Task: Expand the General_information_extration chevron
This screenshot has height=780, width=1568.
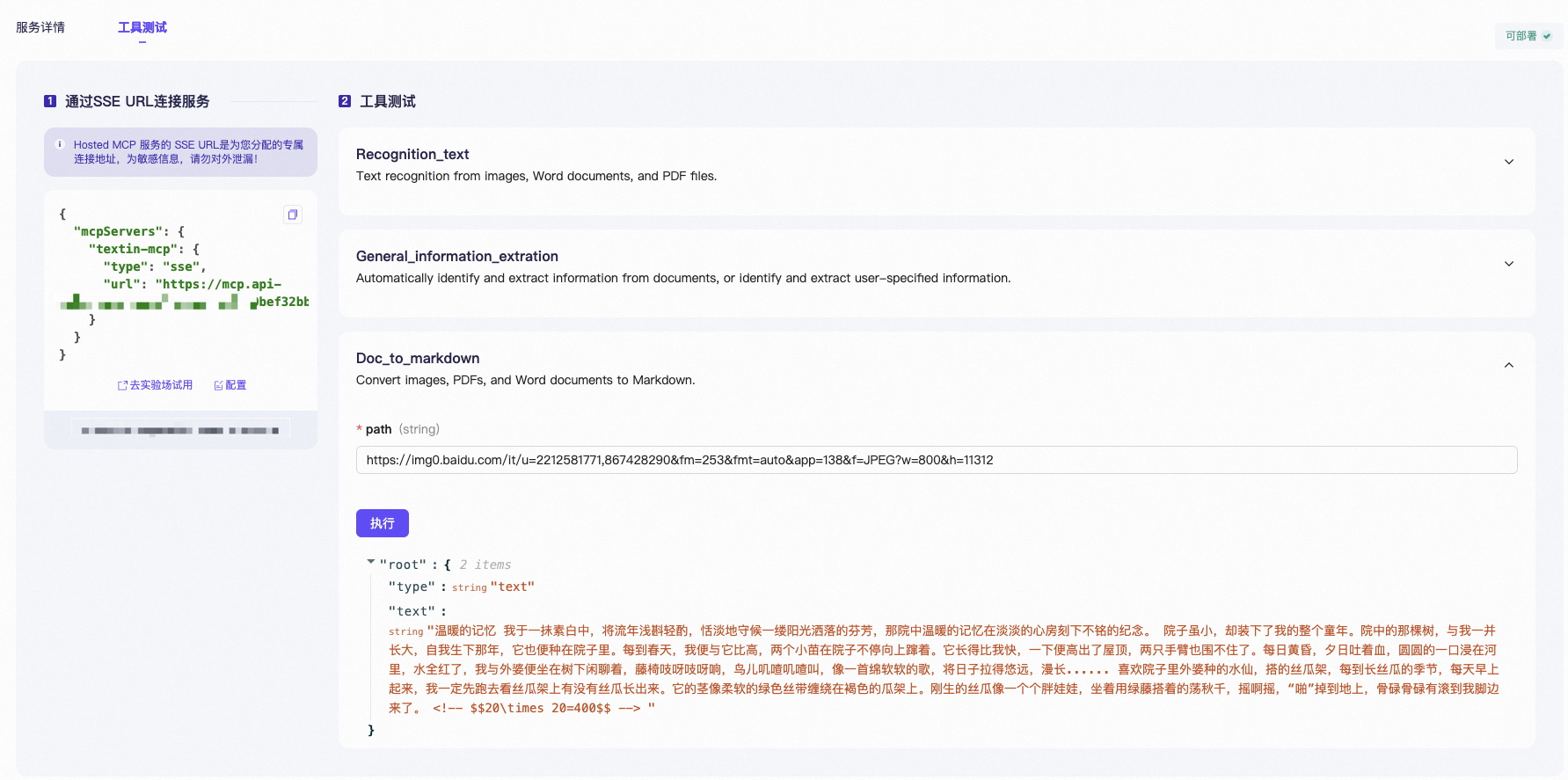Action: coord(1508,264)
